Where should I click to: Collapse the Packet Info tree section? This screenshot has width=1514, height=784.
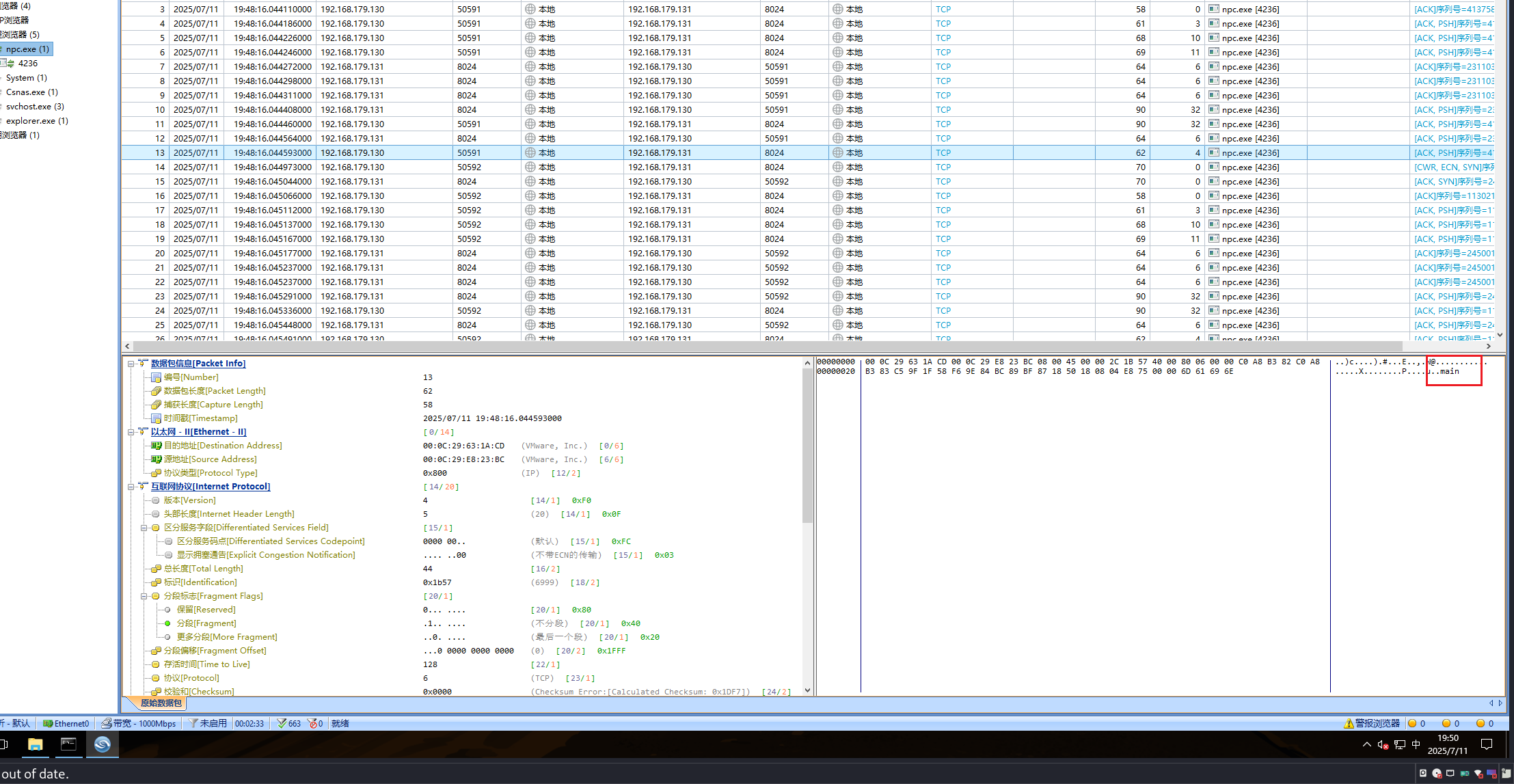tap(131, 364)
